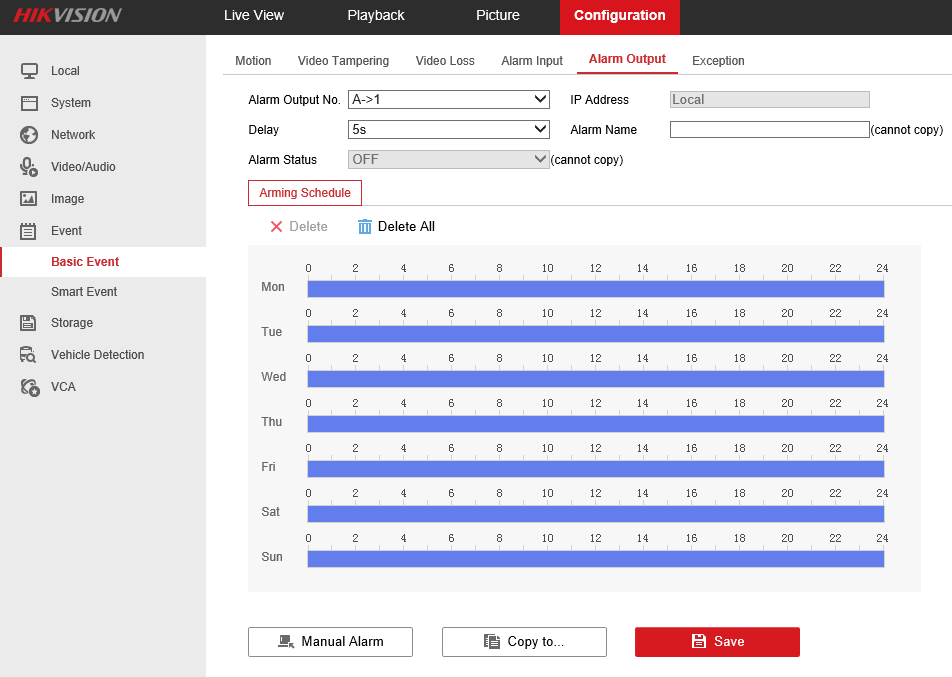Click the Vehicle Detection icon
952x677 pixels.
(29, 355)
